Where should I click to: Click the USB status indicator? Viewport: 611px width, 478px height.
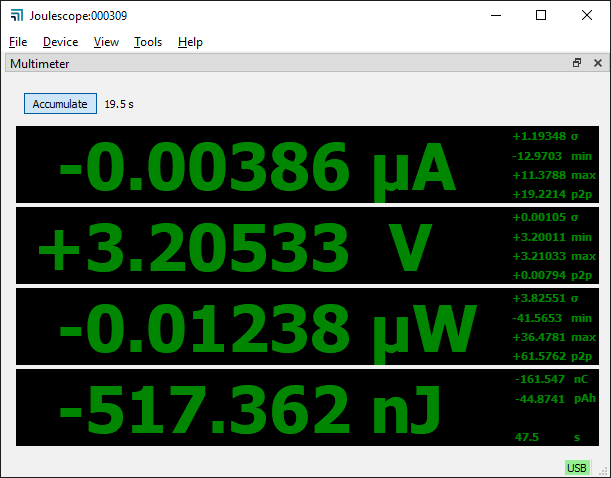point(577,467)
